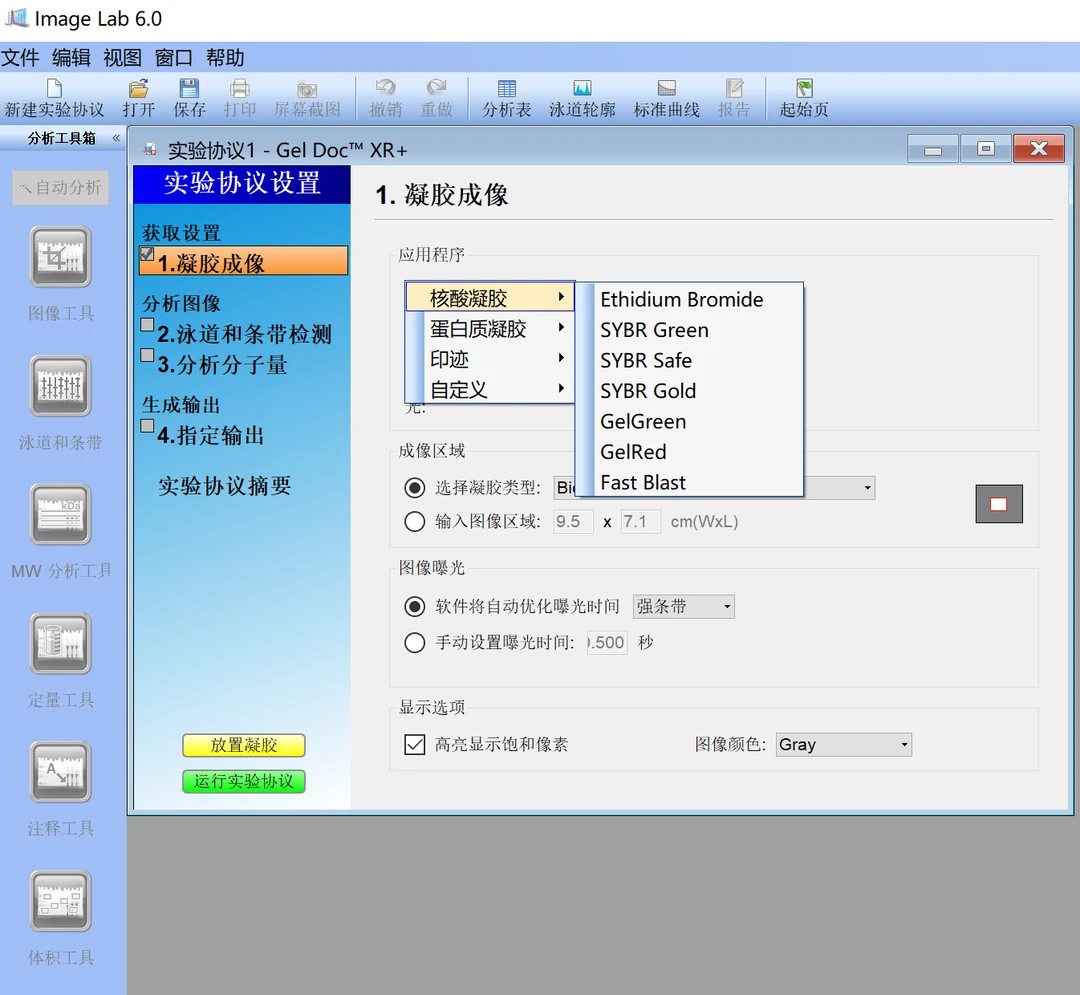Select the 输入图像区域 radio button
Screen dimensions: 1080x995
coord(415,521)
